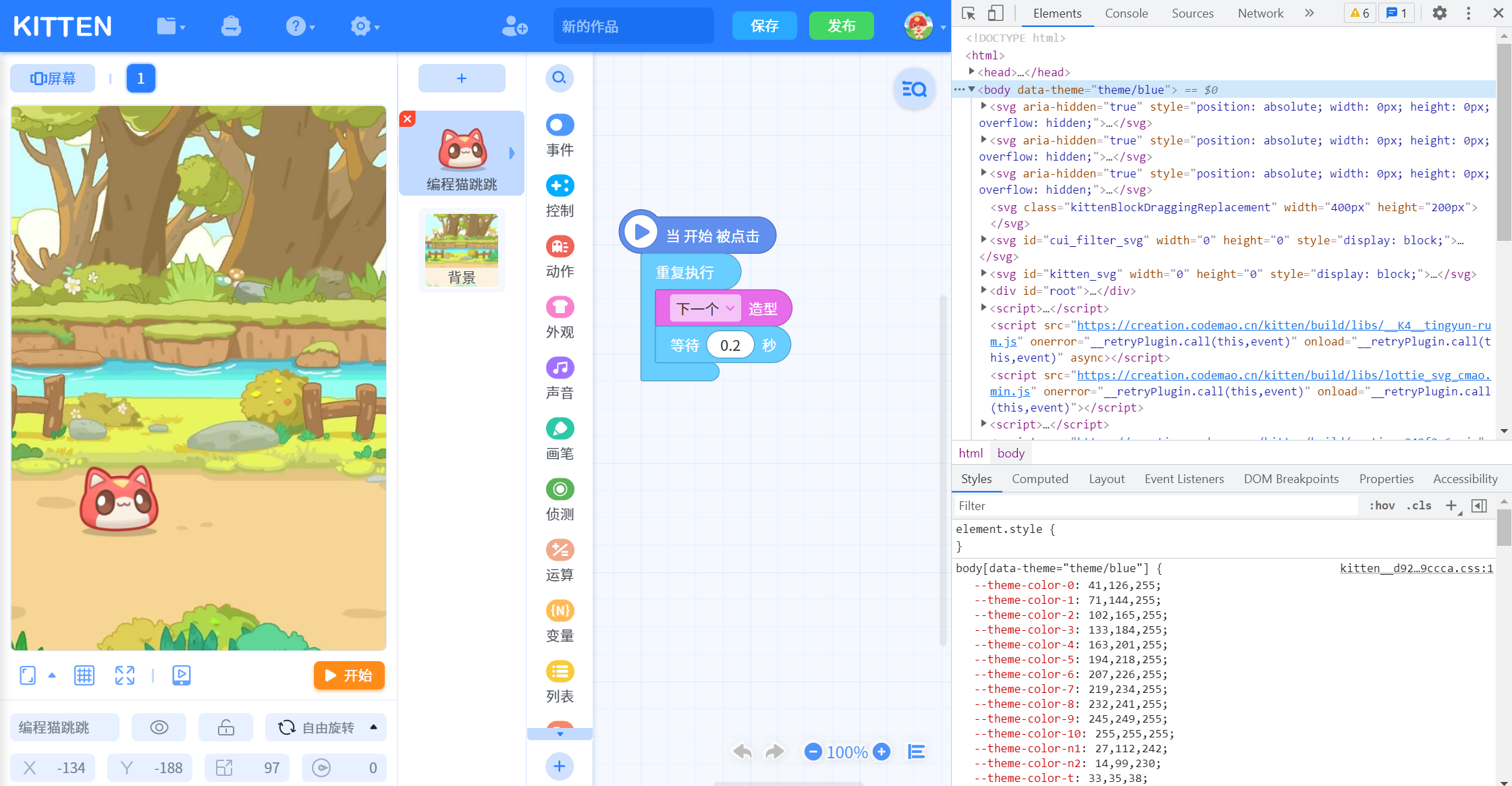
Task: Open the Event Listeners tab
Action: [x=1184, y=479]
